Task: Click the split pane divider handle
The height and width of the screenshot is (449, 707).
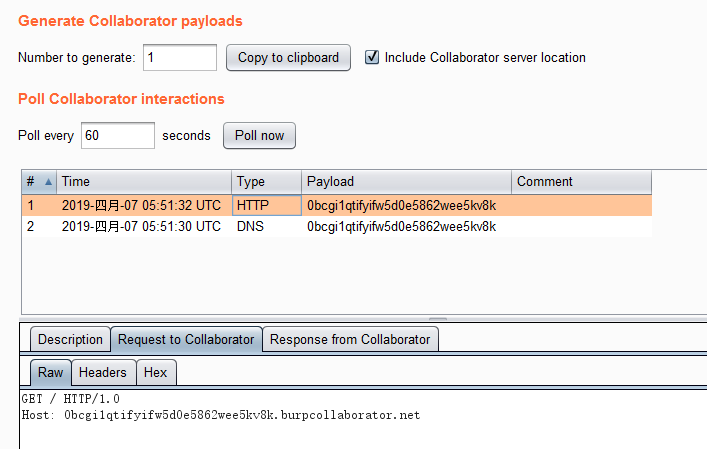Action: (x=437, y=319)
